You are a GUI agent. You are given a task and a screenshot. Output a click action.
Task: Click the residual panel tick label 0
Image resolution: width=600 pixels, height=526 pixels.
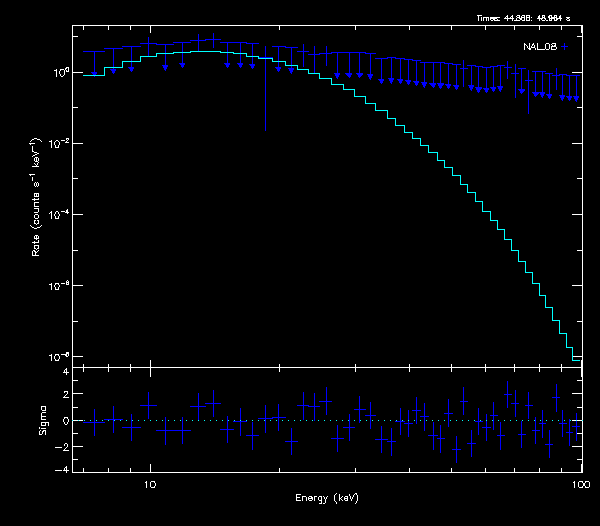(65, 421)
